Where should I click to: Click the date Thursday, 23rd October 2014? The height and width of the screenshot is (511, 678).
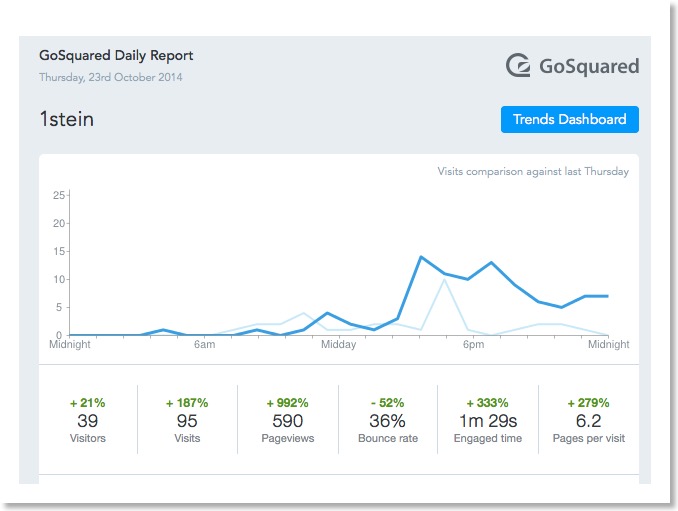tap(111, 77)
